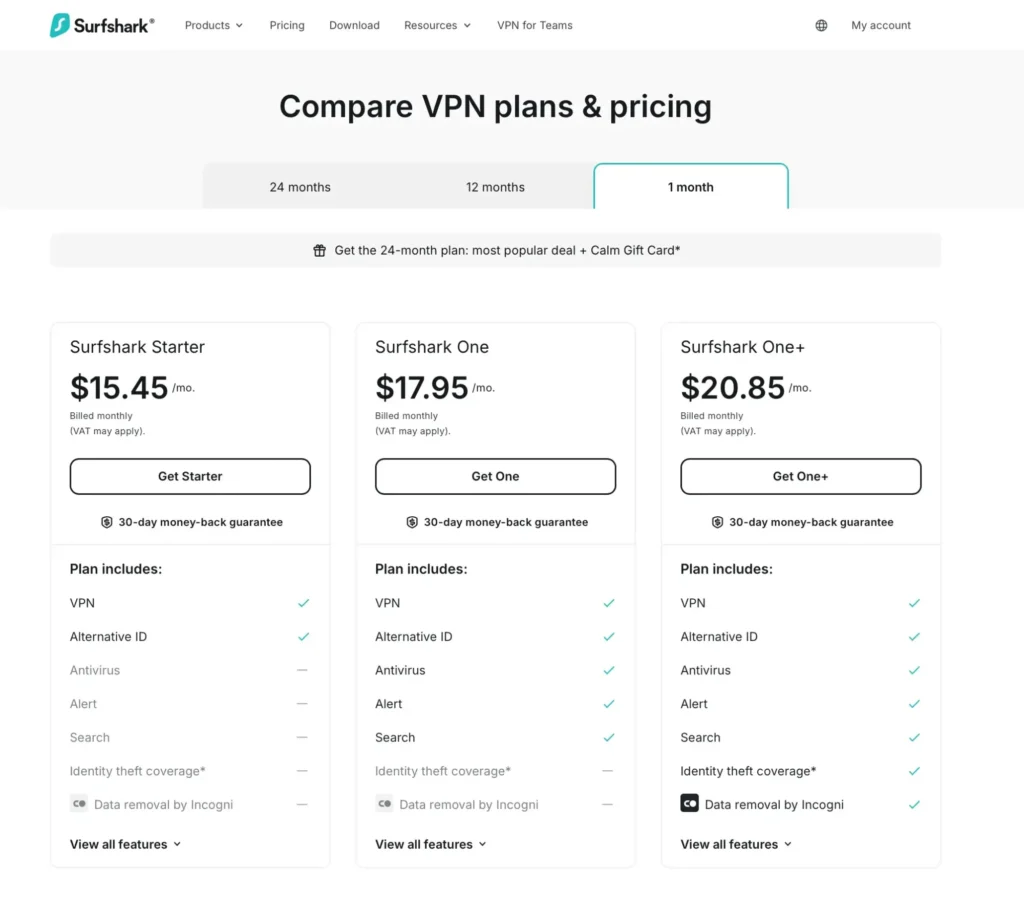Click the checkmark beside Data removal in One+
Viewport: 1024px width, 907px height.
click(x=914, y=804)
